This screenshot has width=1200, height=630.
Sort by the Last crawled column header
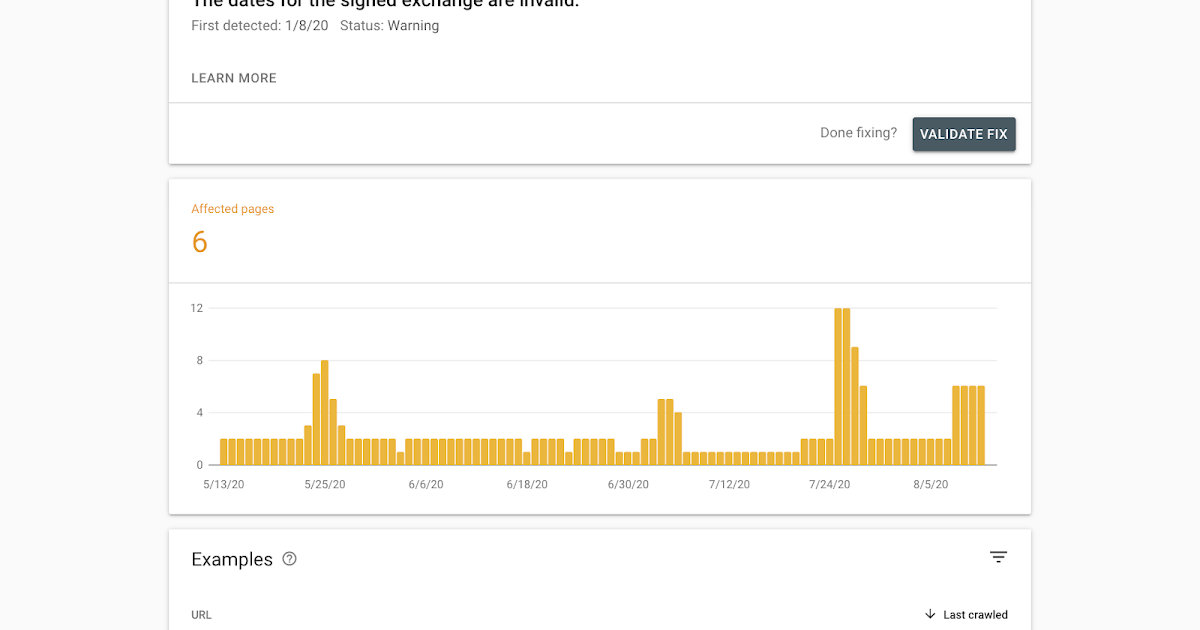coord(975,615)
